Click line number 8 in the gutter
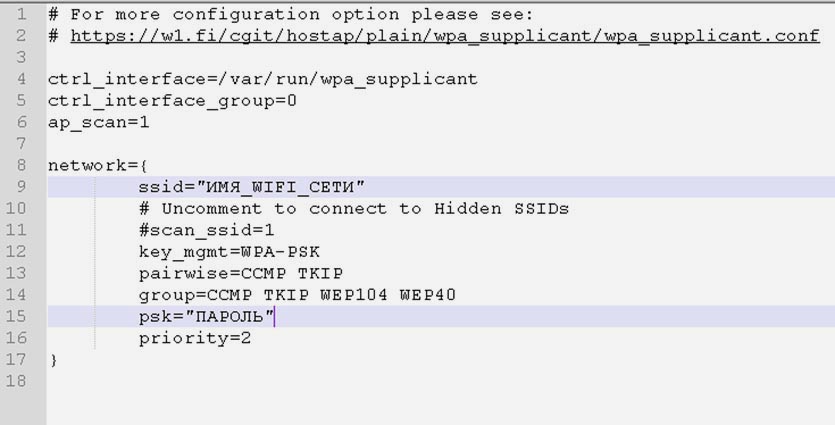835x425 pixels. point(21,165)
